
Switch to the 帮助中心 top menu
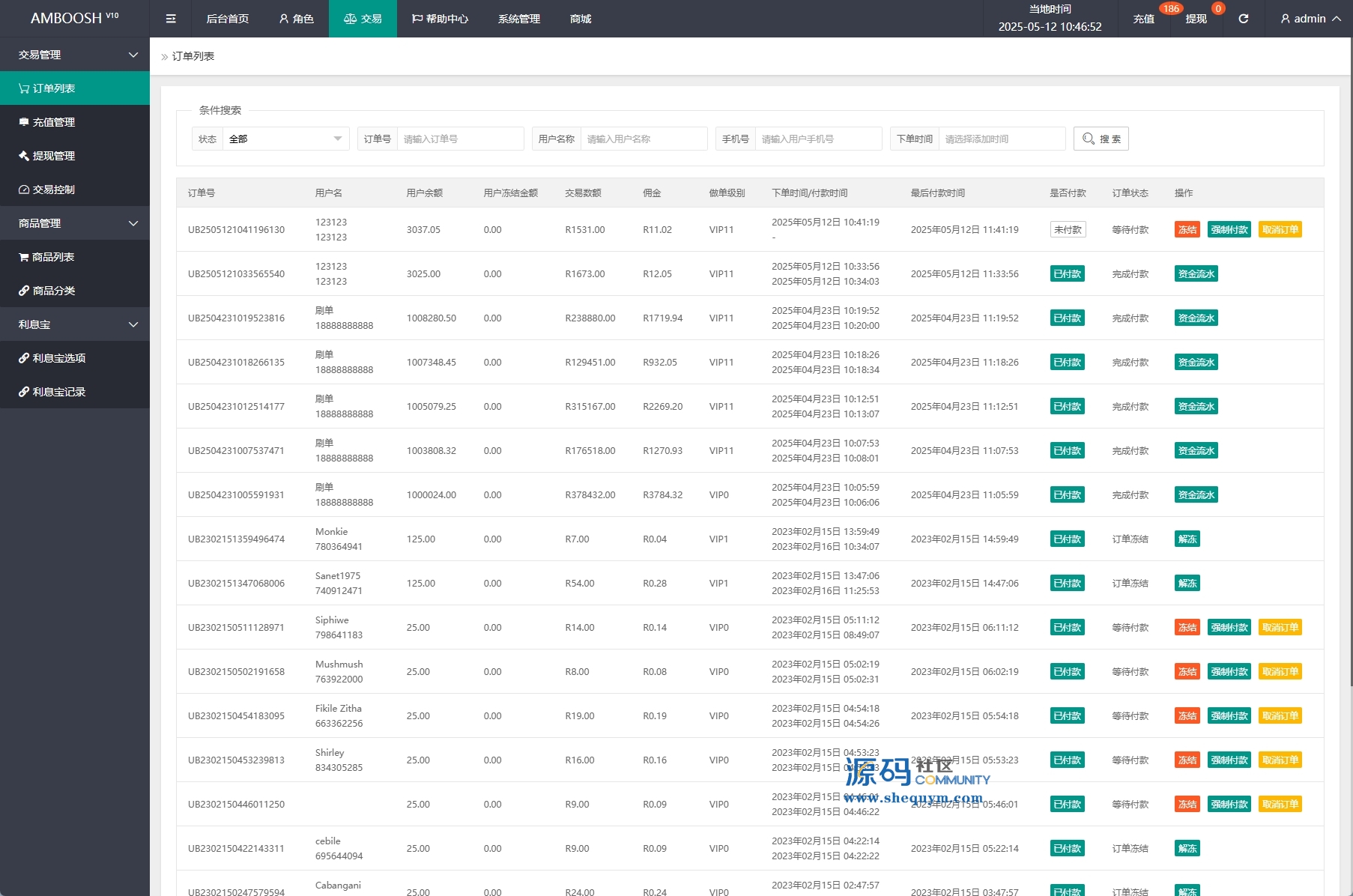click(440, 19)
